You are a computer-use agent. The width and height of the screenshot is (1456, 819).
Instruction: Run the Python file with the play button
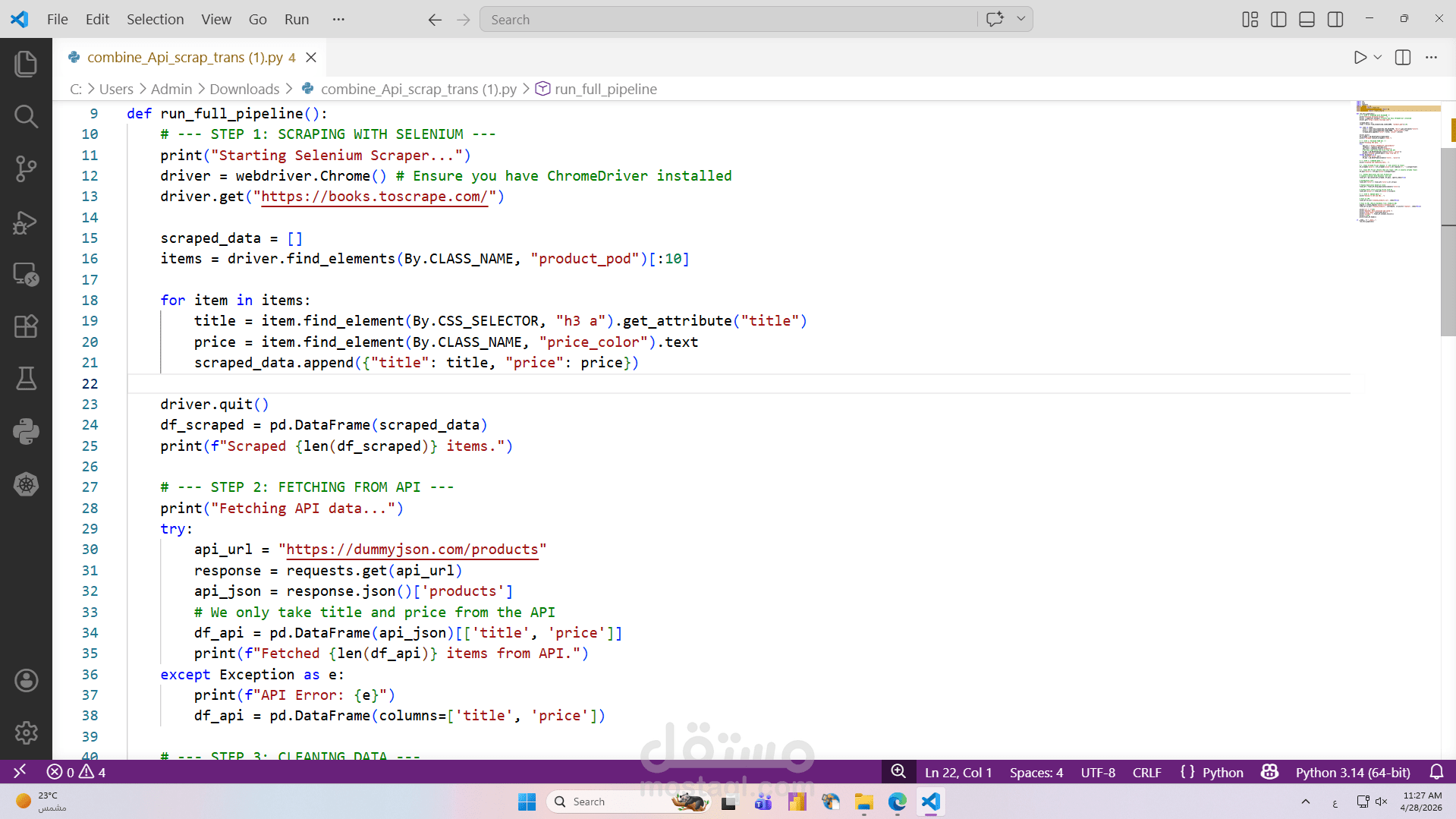(x=1360, y=58)
